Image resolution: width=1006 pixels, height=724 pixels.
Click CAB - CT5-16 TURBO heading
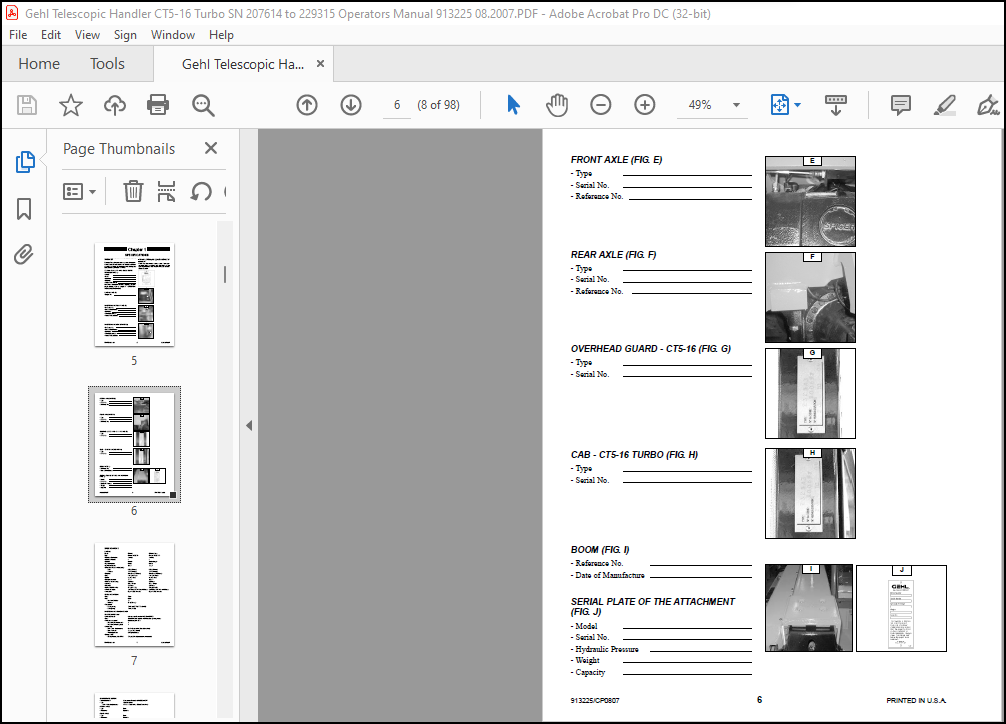[635, 454]
